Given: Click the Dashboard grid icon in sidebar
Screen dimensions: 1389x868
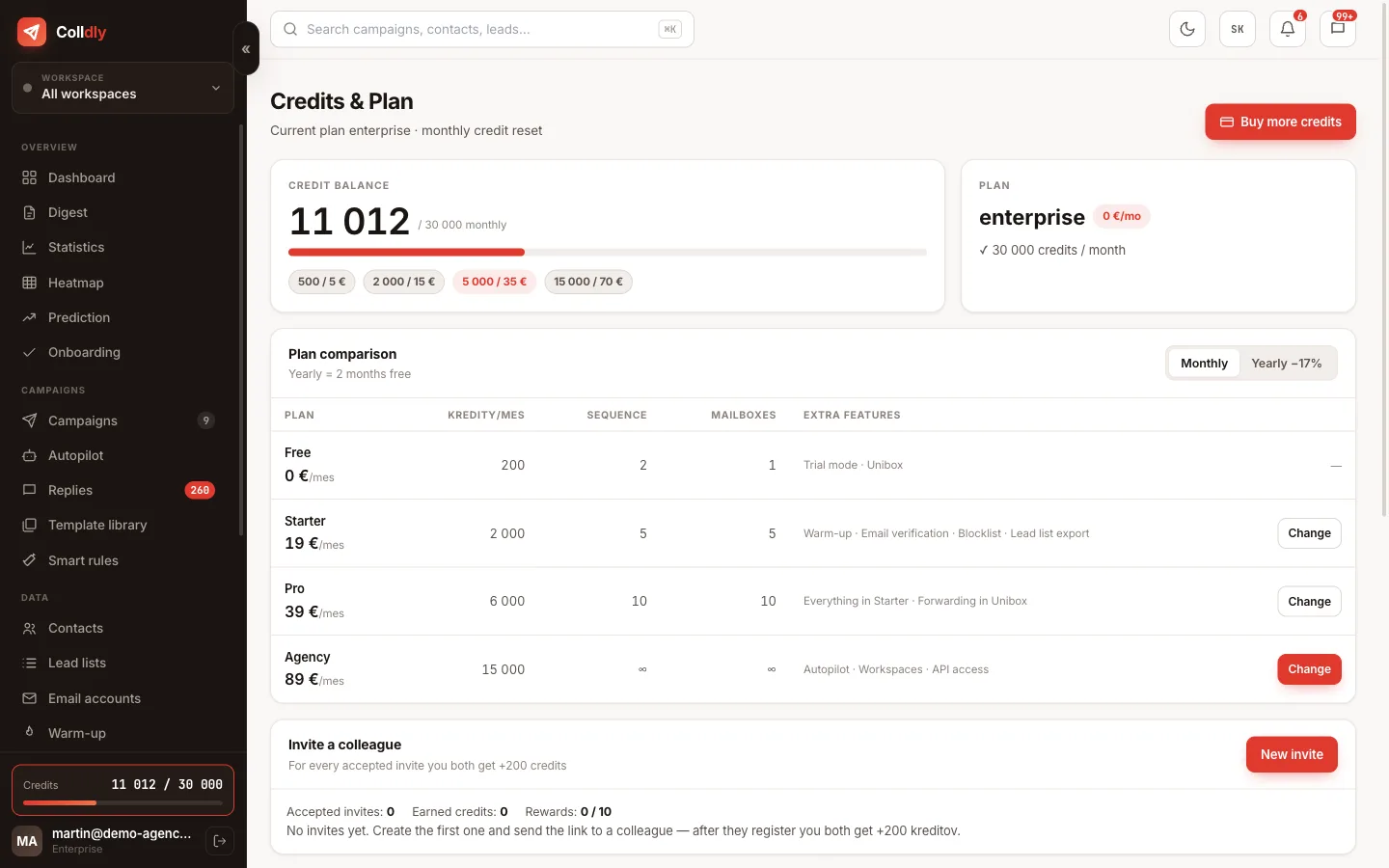Looking at the screenshot, I should coord(30,177).
